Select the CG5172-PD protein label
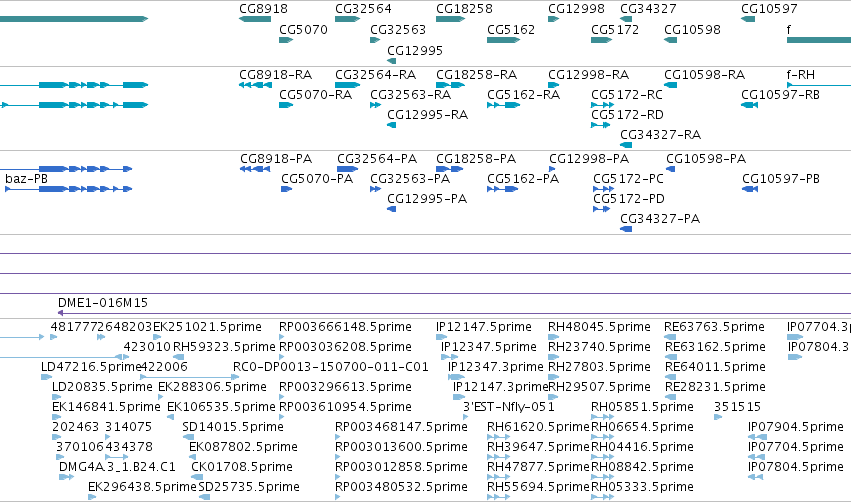This screenshot has width=851, height=502. [628, 199]
